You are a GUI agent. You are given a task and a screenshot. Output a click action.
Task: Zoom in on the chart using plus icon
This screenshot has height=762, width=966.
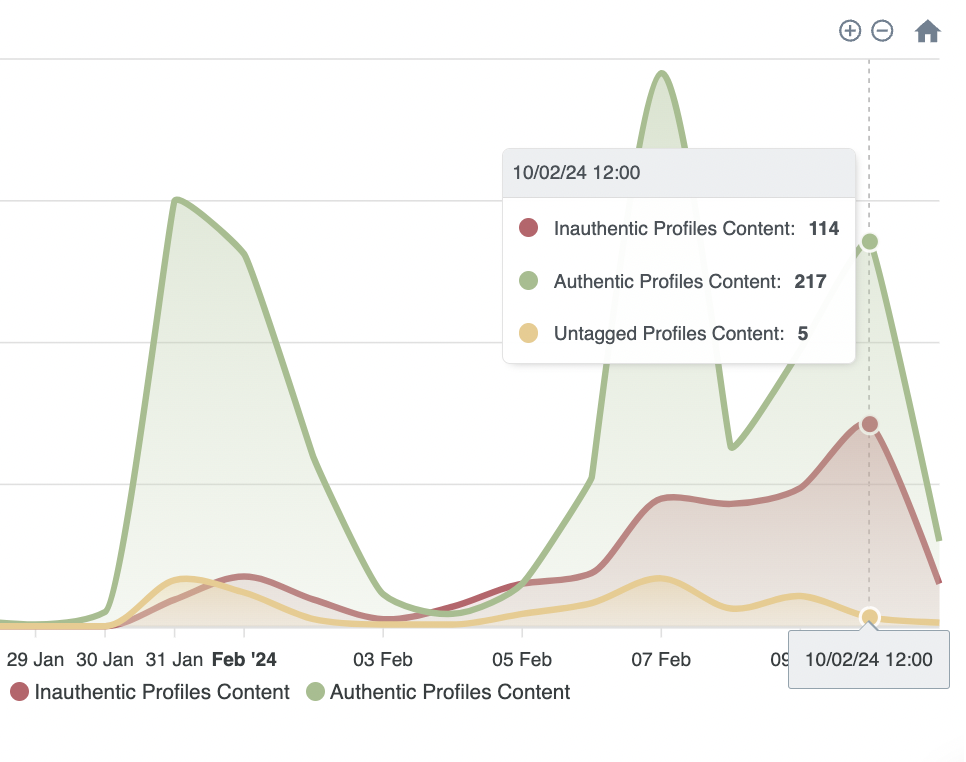click(849, 31)
